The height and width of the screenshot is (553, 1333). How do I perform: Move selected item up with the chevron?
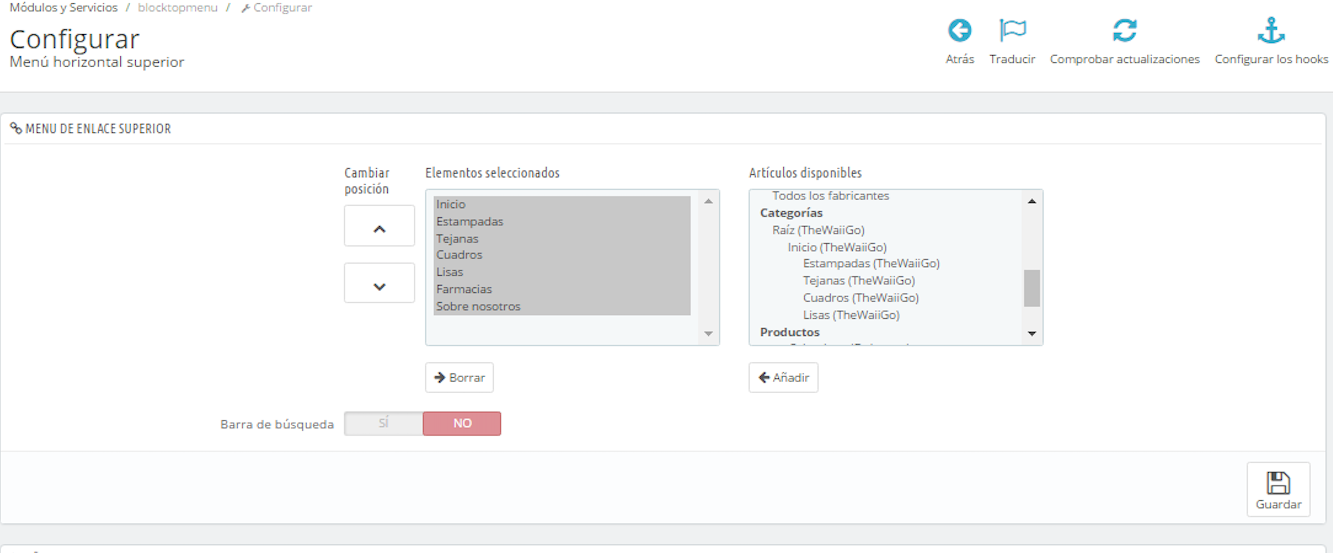[379, 226]
